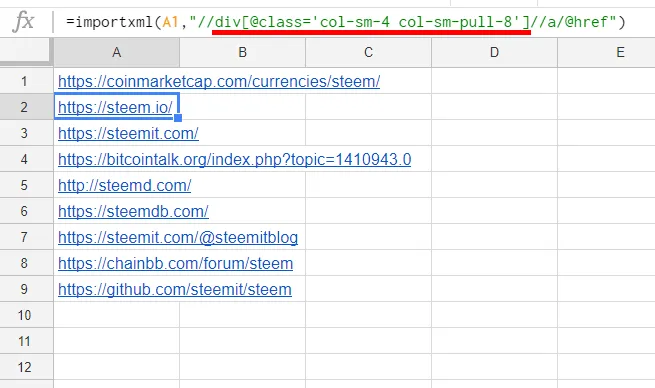The image size is (655, 388).
Task: Select empty cell D1
Action: click(x=494, y=81)
